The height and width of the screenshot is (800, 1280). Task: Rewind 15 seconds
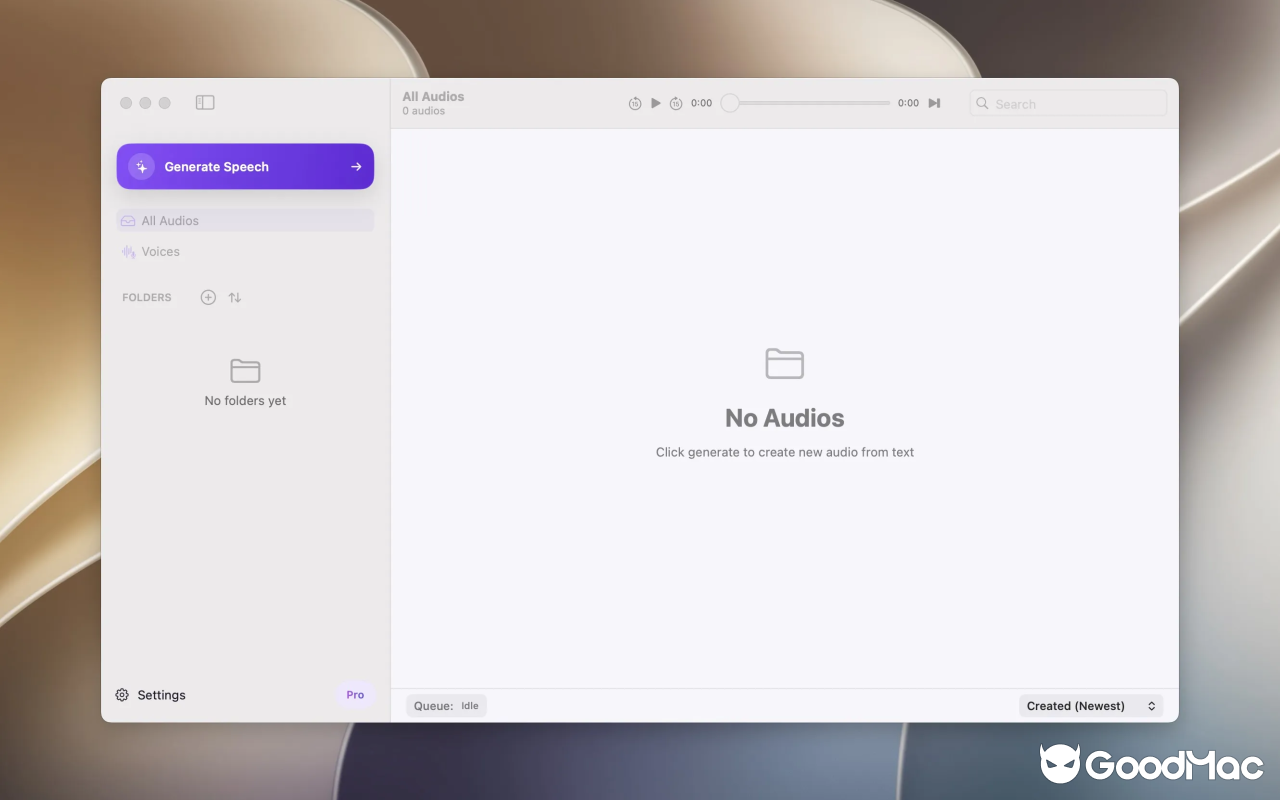[x=635, y=103]
